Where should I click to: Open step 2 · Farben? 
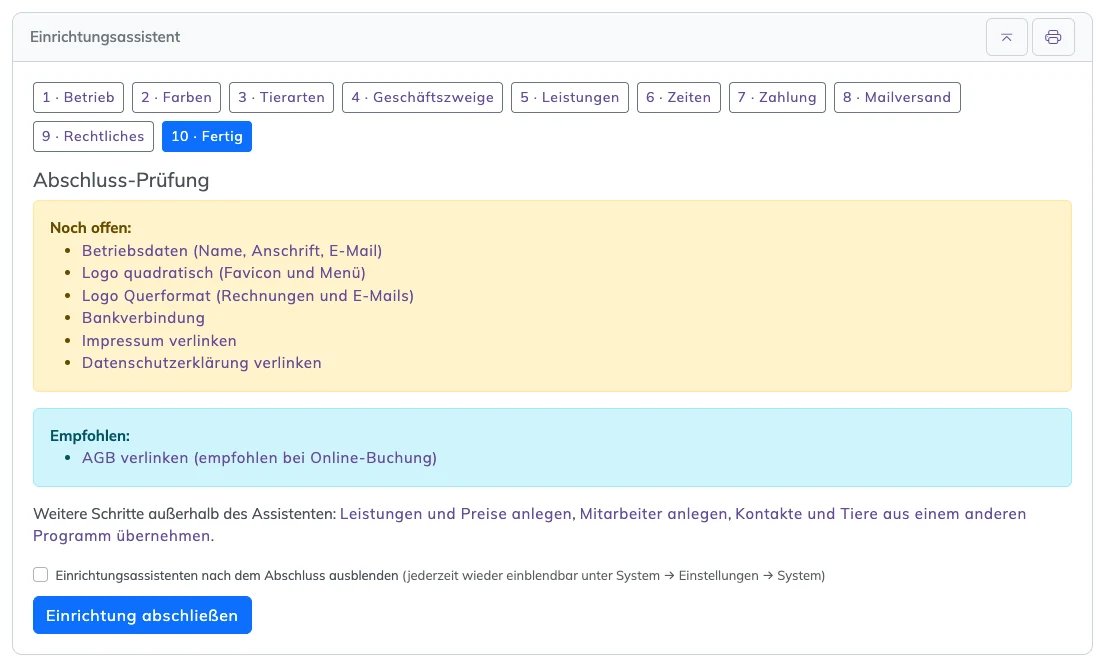pyautogui.click(x=176, y=97)
